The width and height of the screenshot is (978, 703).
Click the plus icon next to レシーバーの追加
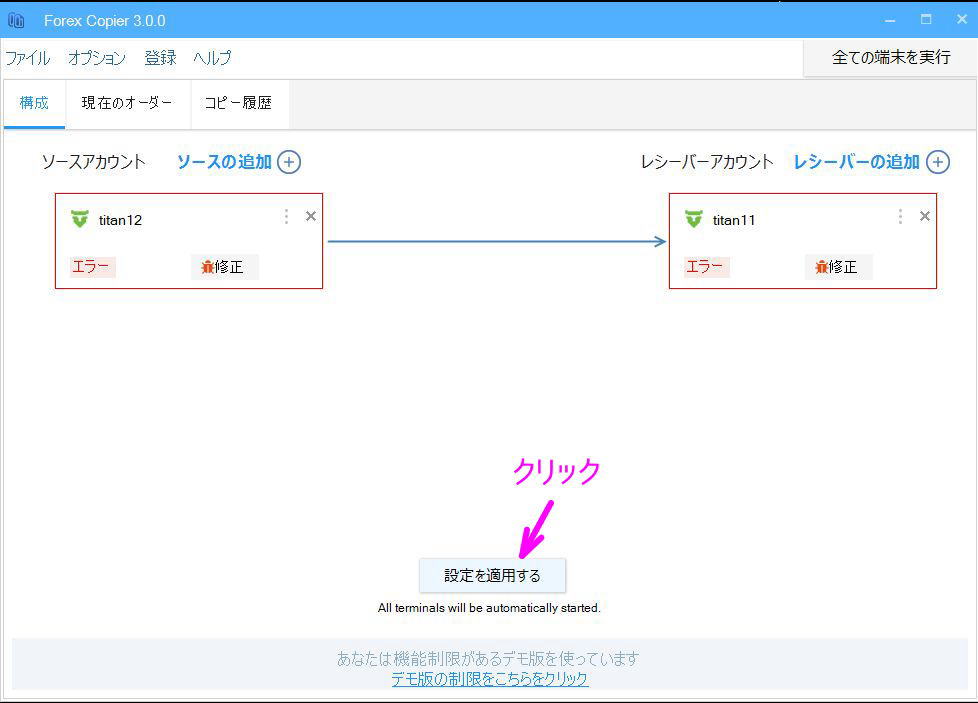pyautogui.click(x=937, y=161)
